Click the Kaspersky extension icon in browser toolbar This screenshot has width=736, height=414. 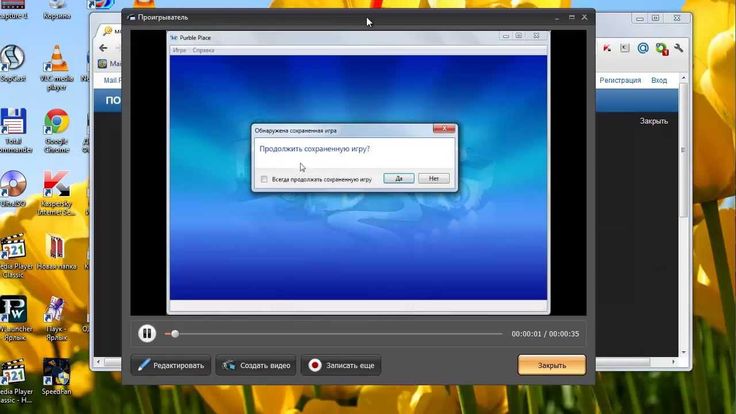(607, 48)
